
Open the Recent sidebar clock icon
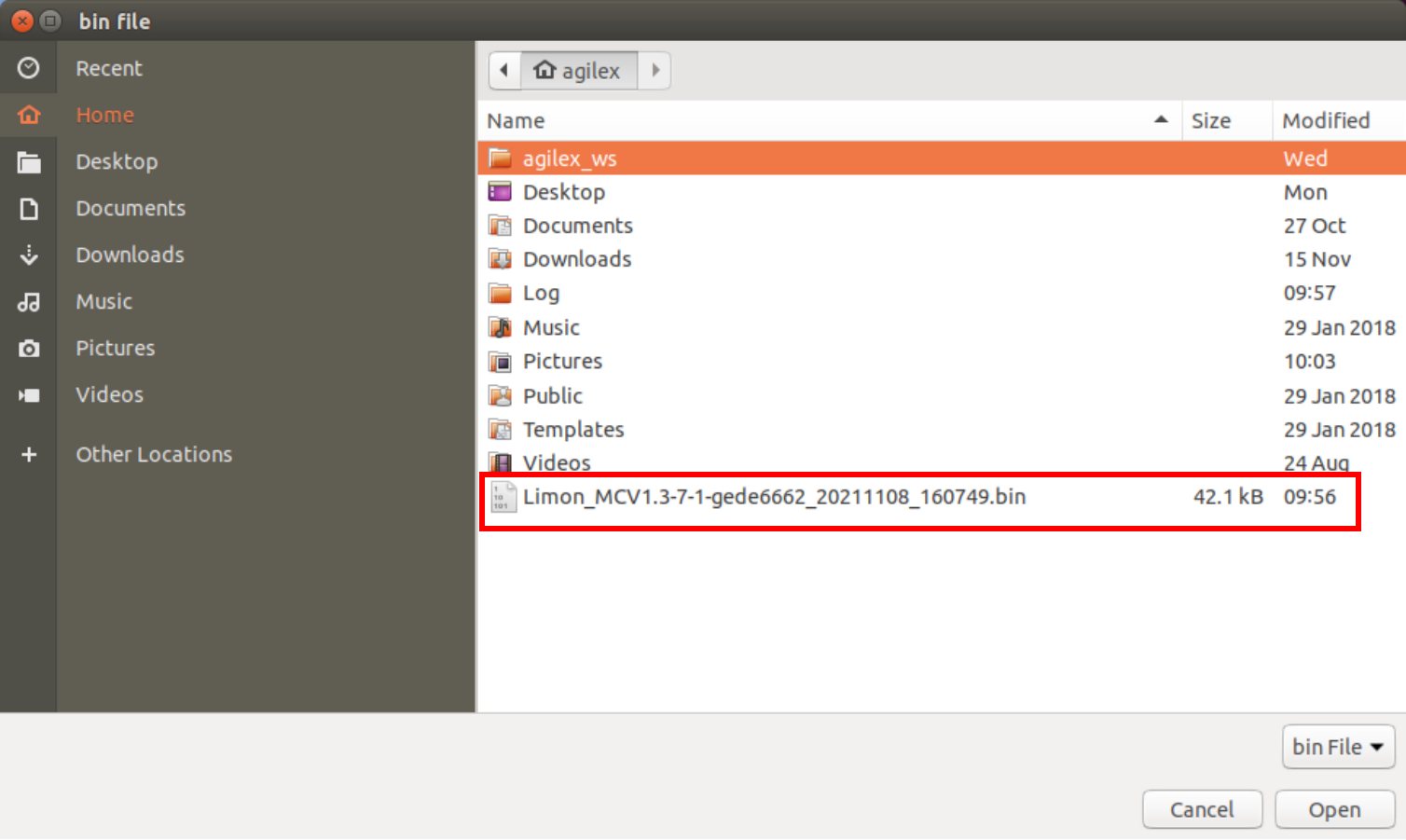point(29,68)
